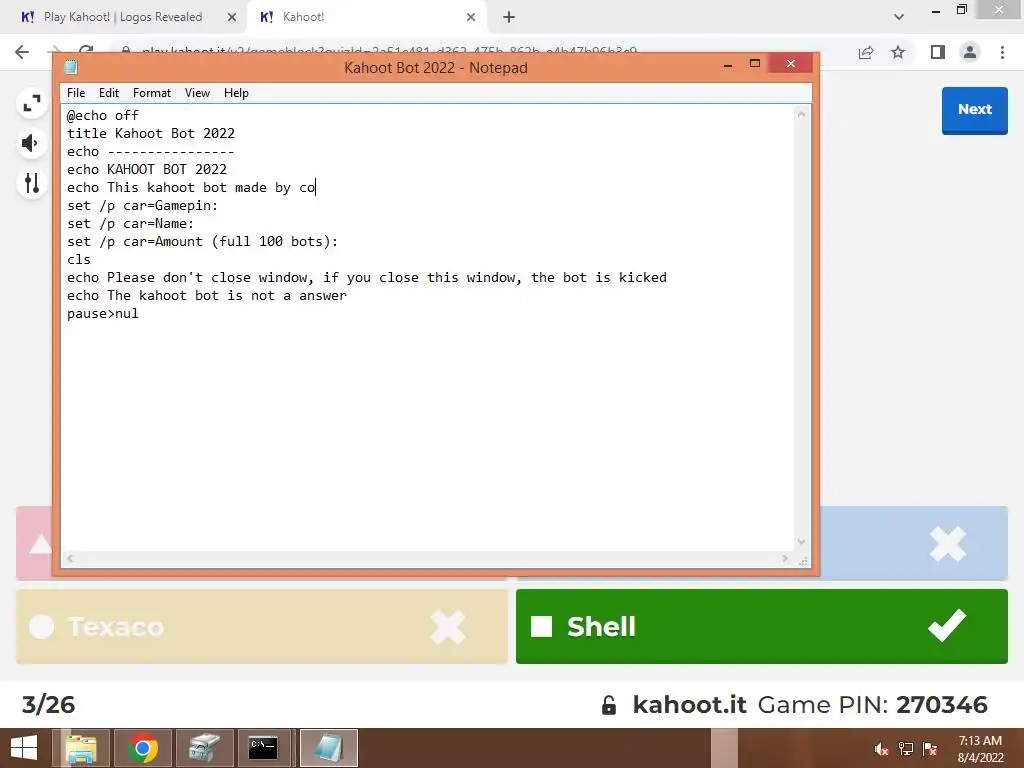This screenshot has height=768, width=1024.
Task: Click 'echo The kahoot bot is not a answer' line
Action: coord(207,295)
